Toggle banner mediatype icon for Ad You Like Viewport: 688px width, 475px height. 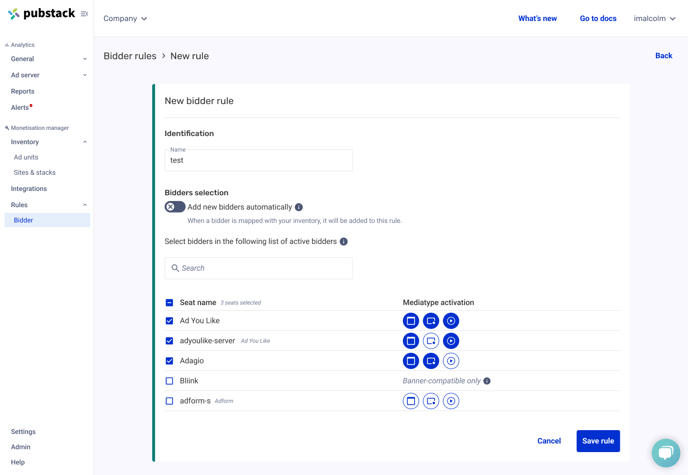coord(411,321)
